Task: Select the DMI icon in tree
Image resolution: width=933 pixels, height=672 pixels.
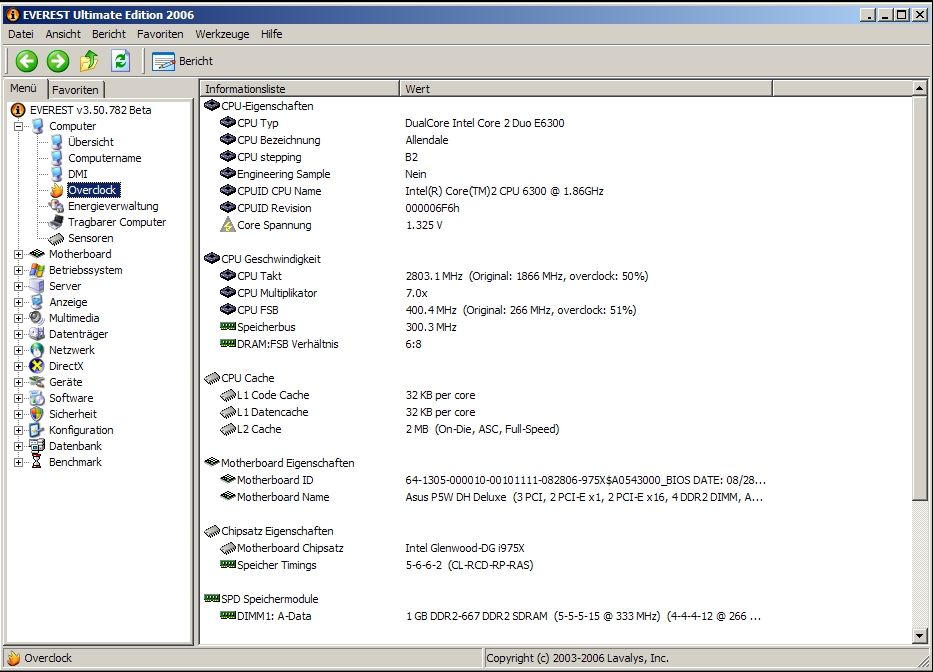Action: coord(57,174)
